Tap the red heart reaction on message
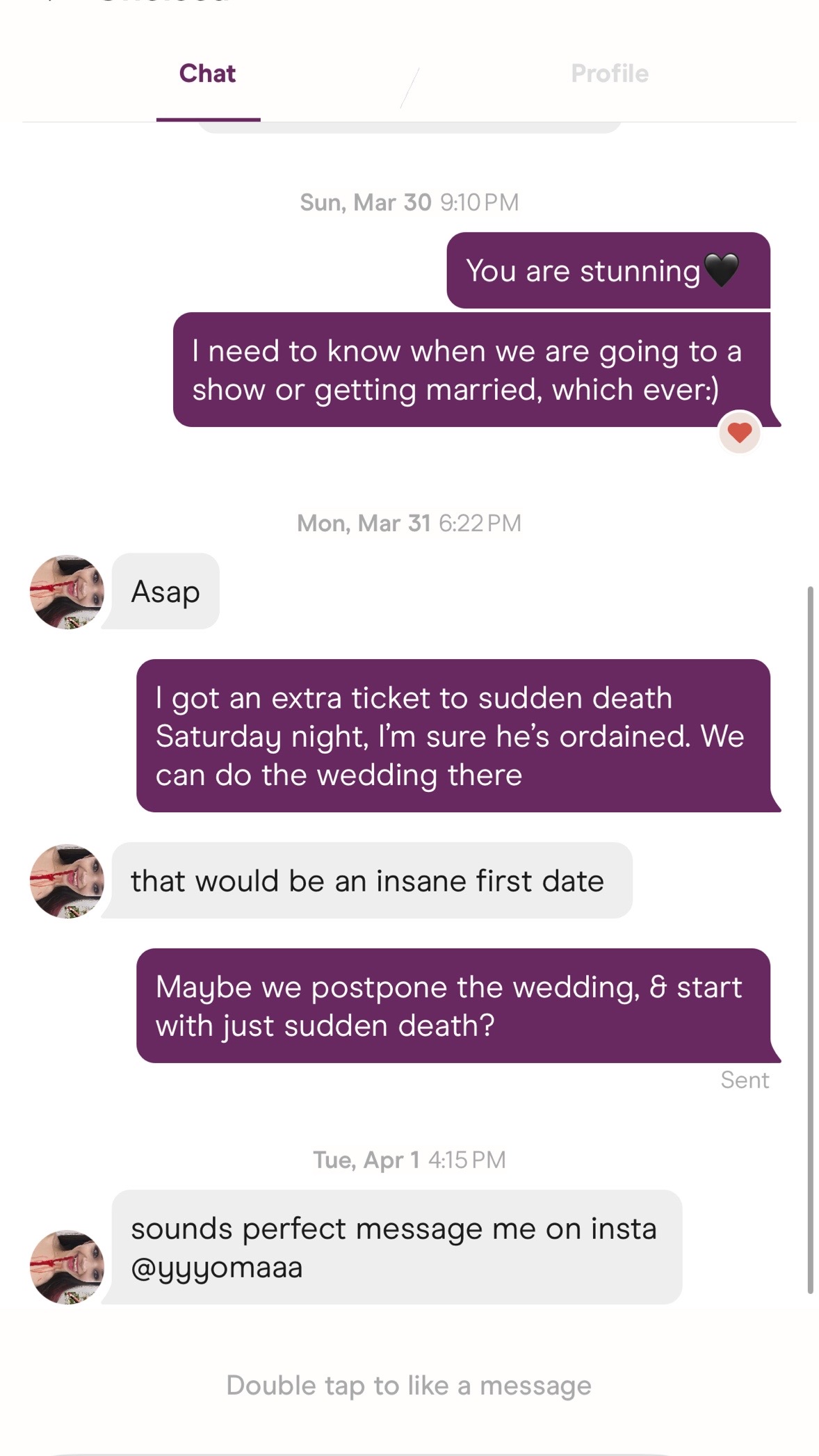Screen dimensions: 819x1456 pyautogui.click(x=740, y=432)
